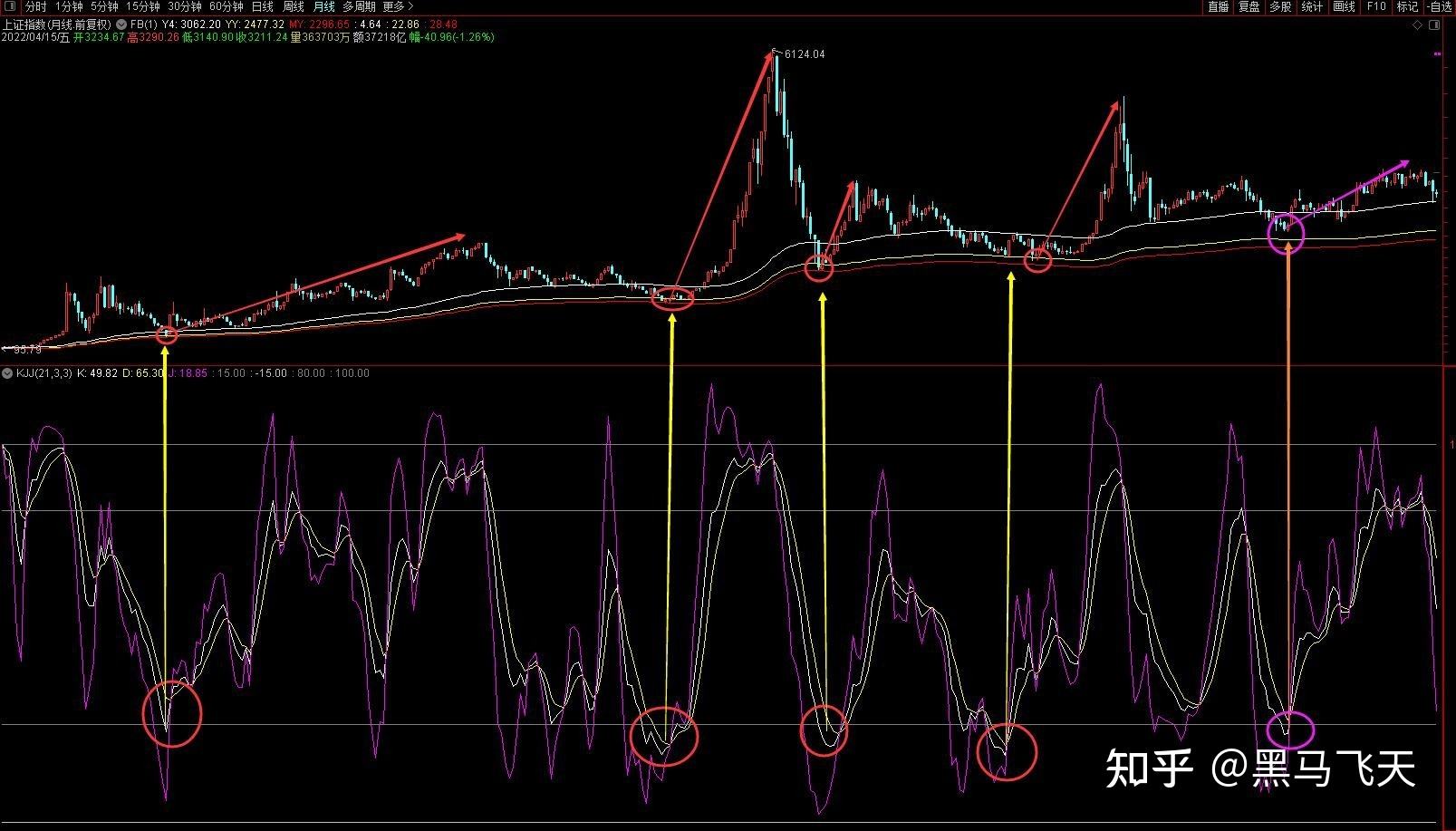The width and height of the screenshot is (1456, 831).
Task: Click the Y4: 3062.20 value
Action: pyautogui.click(x=191, y=24)
